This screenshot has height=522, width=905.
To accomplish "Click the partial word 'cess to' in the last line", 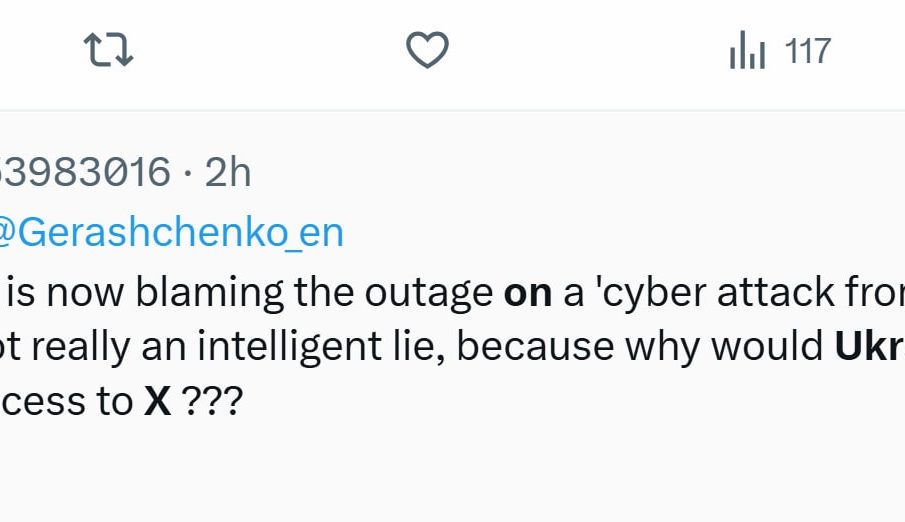I will pos(67,401).
